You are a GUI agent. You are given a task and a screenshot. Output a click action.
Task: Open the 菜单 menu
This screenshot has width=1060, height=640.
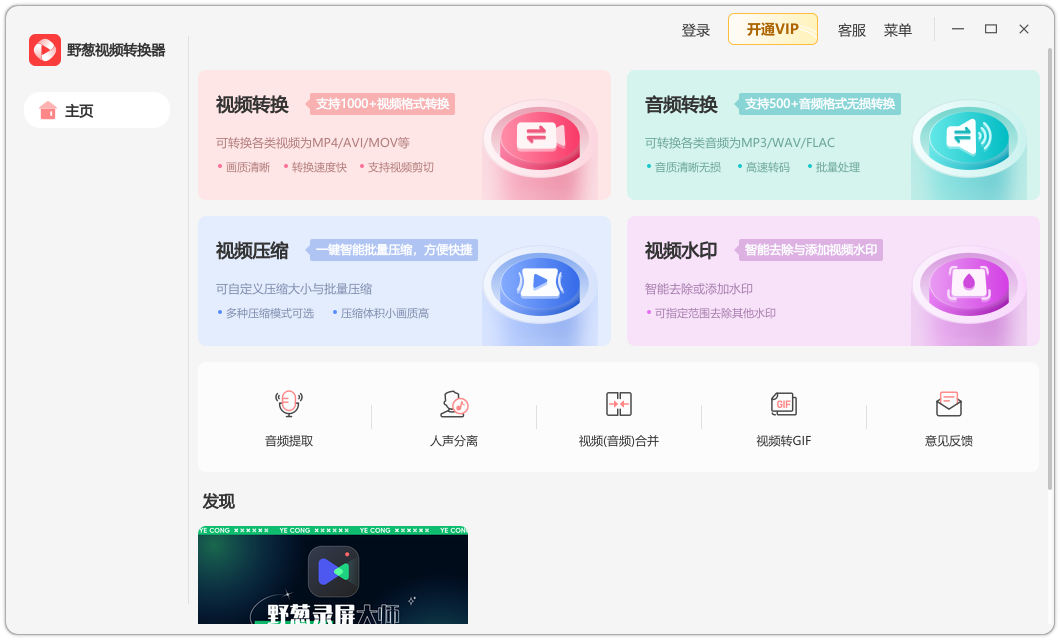coord(898,29)
